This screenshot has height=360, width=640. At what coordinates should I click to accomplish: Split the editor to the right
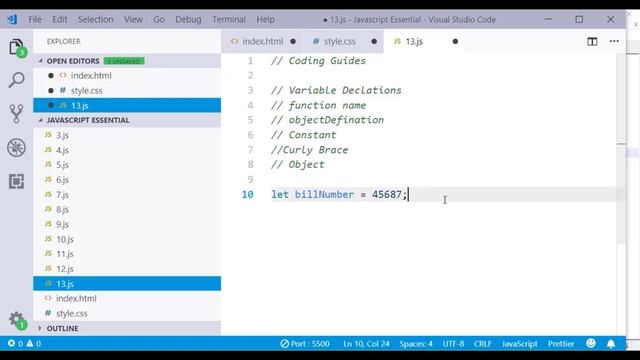coord(592,41)
